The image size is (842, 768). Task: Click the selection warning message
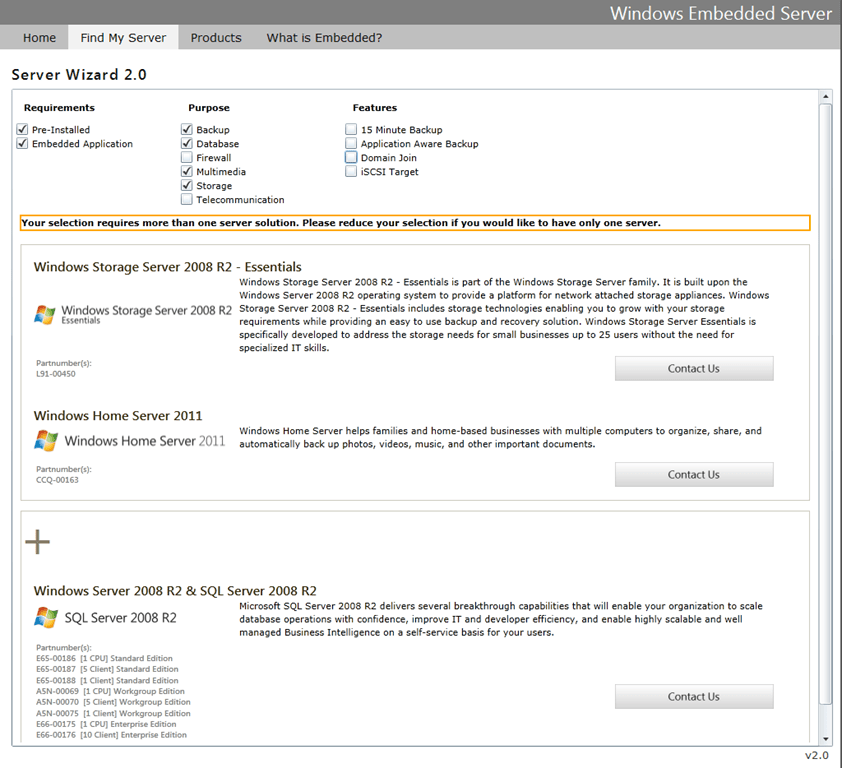point(415,223)
